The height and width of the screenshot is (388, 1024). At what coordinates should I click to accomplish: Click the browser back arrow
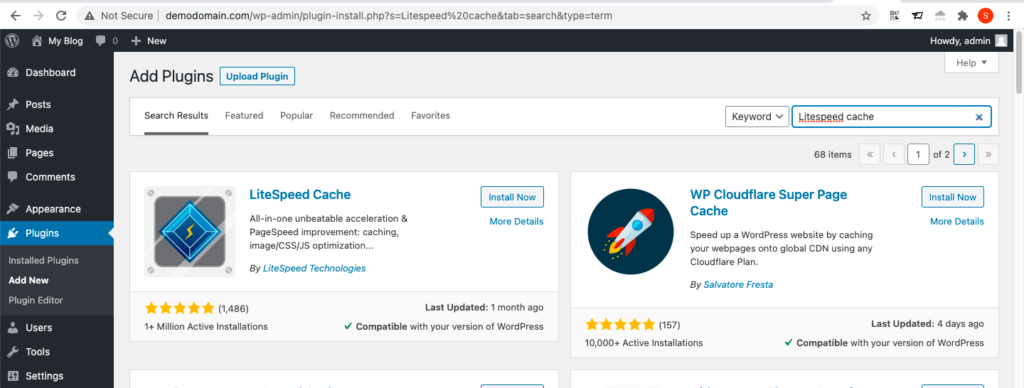click(x=15, y=15)
